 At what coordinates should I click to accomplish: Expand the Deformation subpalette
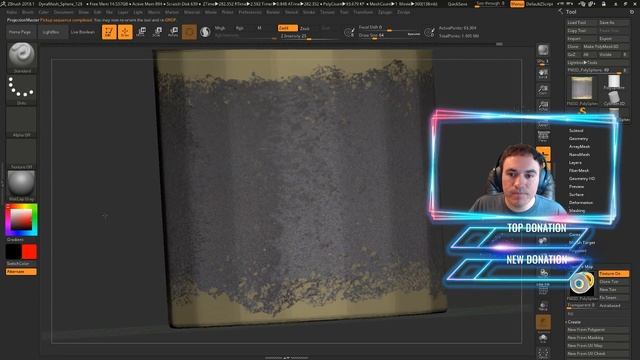point(581,203)
